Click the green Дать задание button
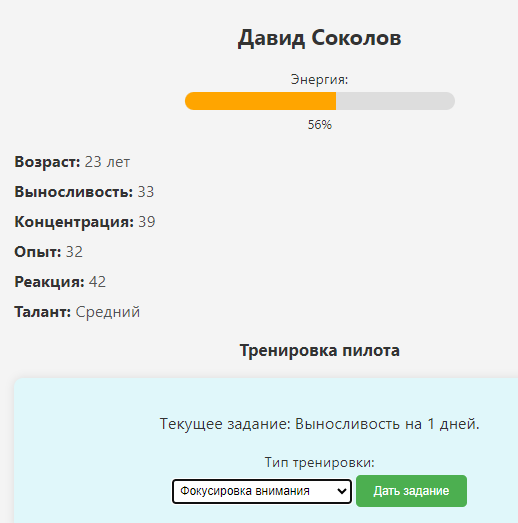This screenshot has height=523, width=518. pos(411,491)
